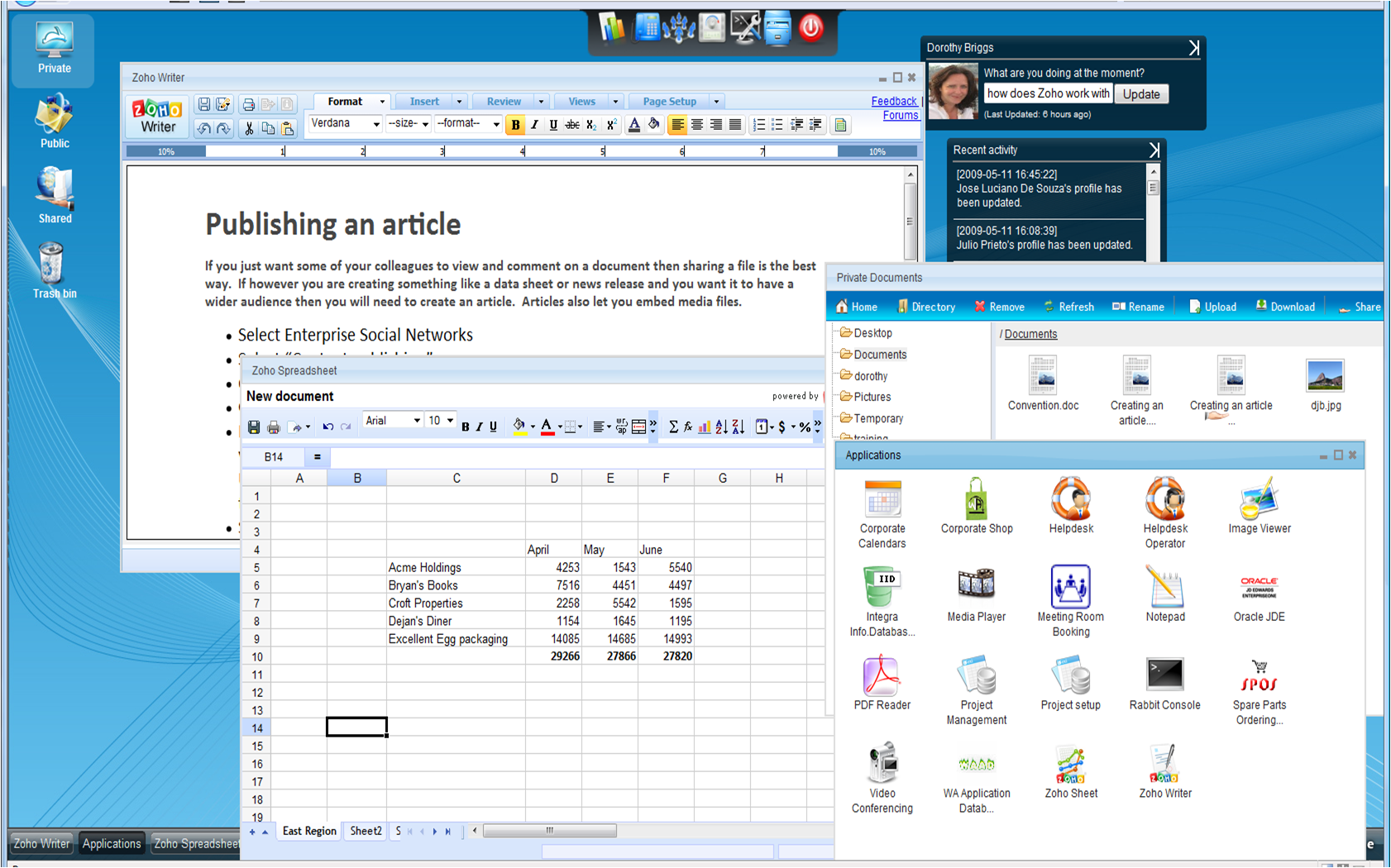Launch the Video Conferencing app
The image size is (1391, 868).
[x=882, y=779]
